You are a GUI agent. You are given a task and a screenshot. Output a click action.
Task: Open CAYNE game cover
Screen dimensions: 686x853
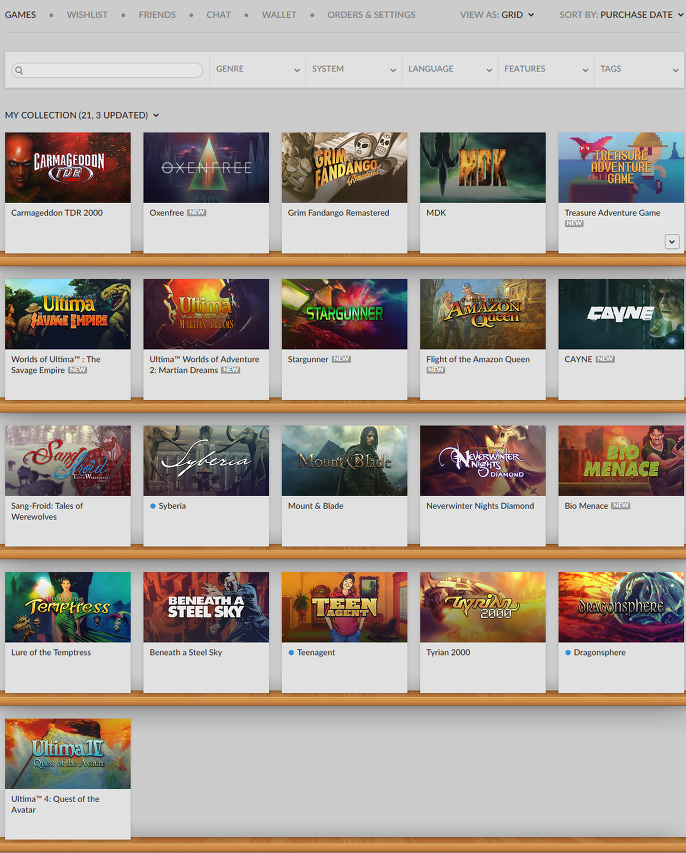point(621,314)
